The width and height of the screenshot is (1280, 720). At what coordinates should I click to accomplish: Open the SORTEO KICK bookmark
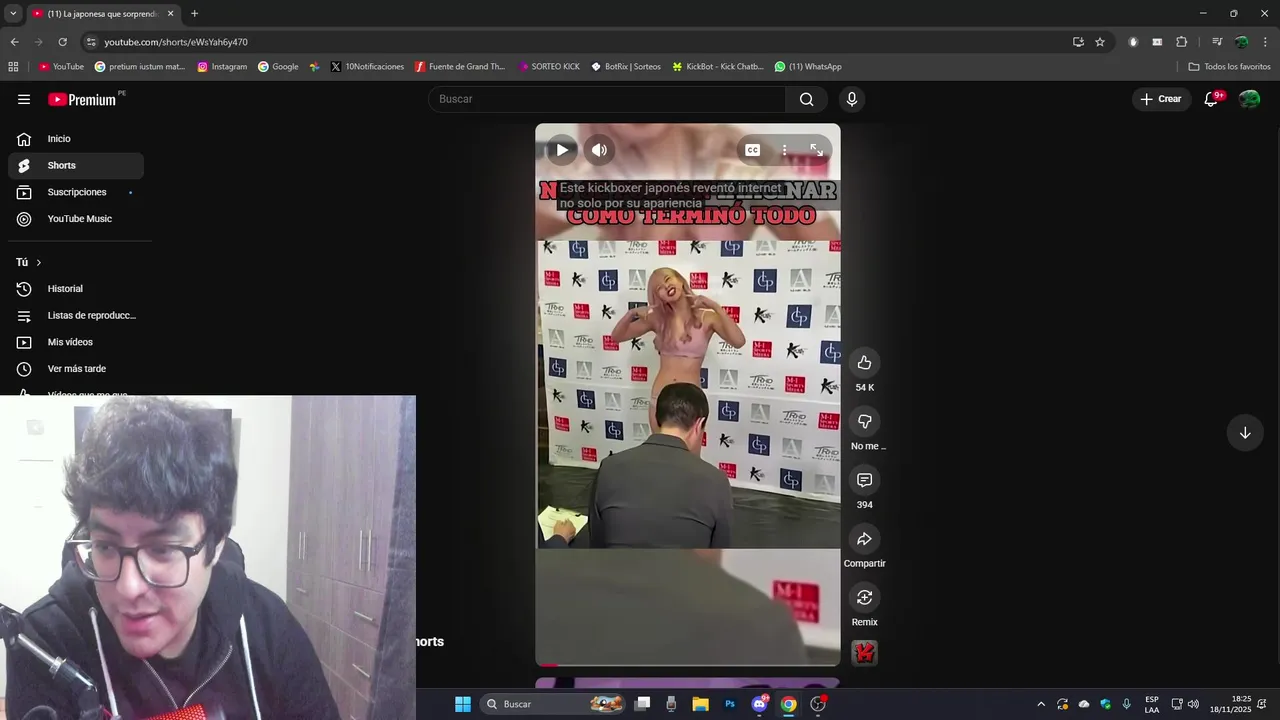pyautogui.click(x=549, y=67)
